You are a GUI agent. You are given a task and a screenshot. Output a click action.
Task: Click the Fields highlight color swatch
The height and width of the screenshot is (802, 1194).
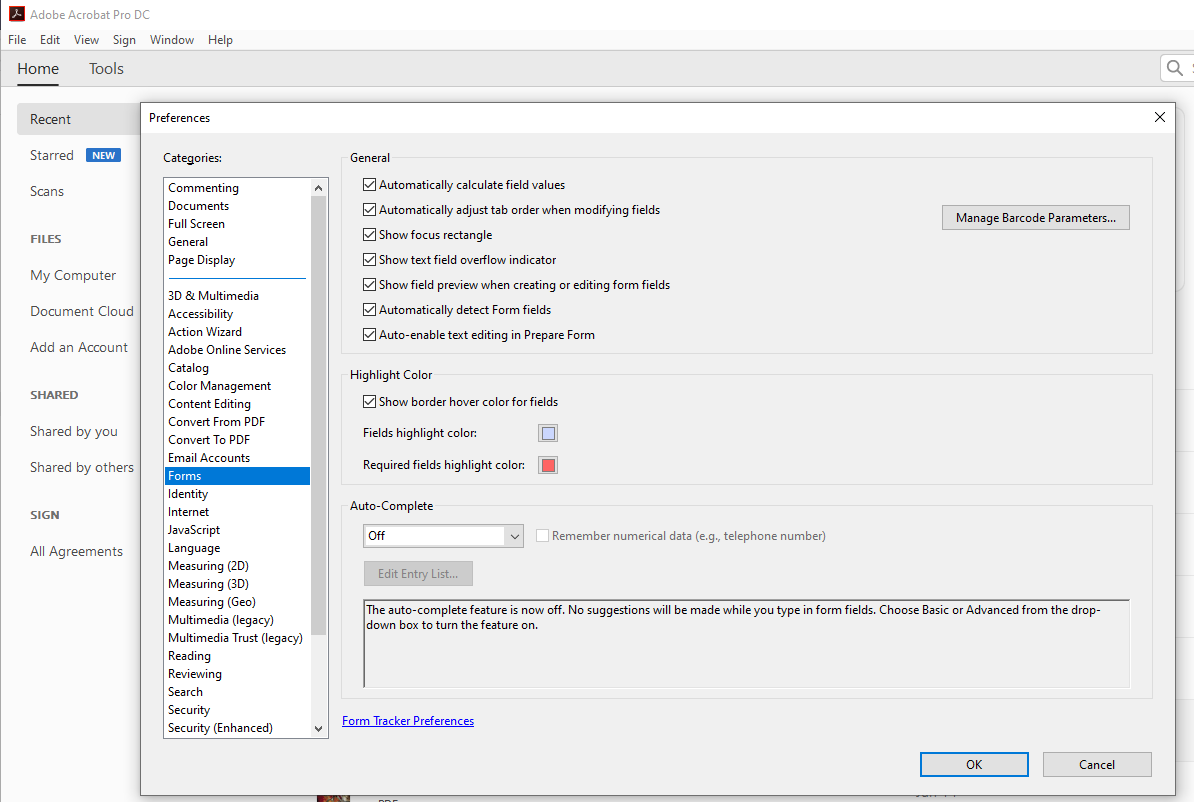click(x=548, y=432)
